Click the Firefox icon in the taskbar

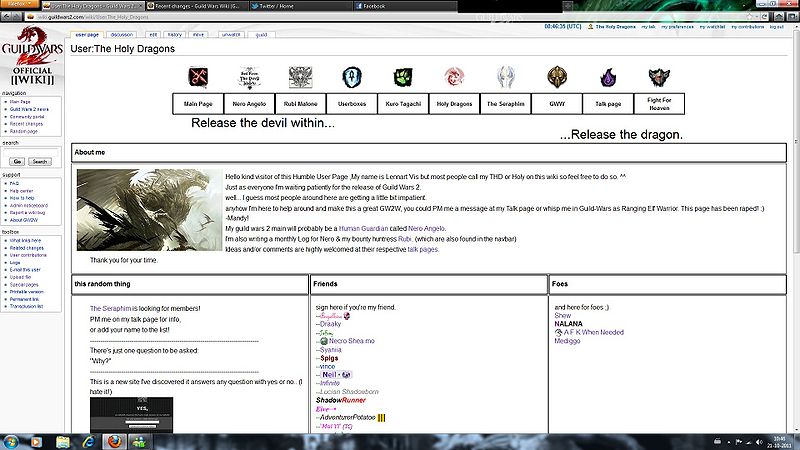(x=115, y=442)
